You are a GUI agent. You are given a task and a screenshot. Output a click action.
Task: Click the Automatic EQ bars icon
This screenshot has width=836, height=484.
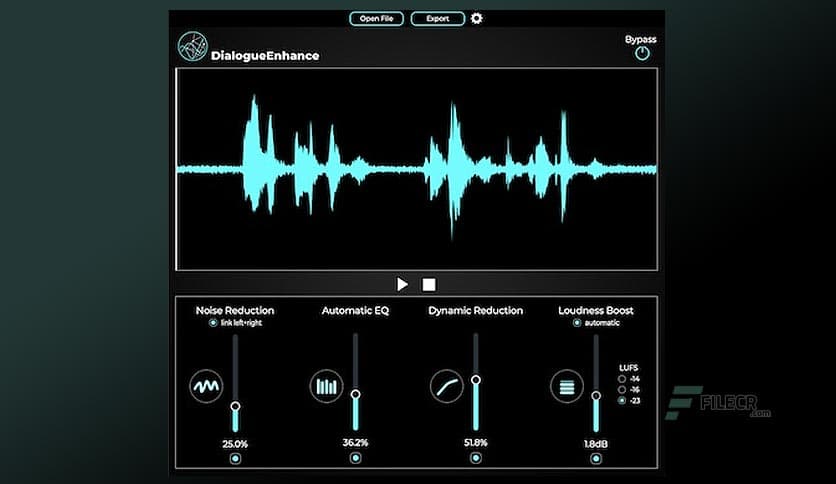point(326,386)
